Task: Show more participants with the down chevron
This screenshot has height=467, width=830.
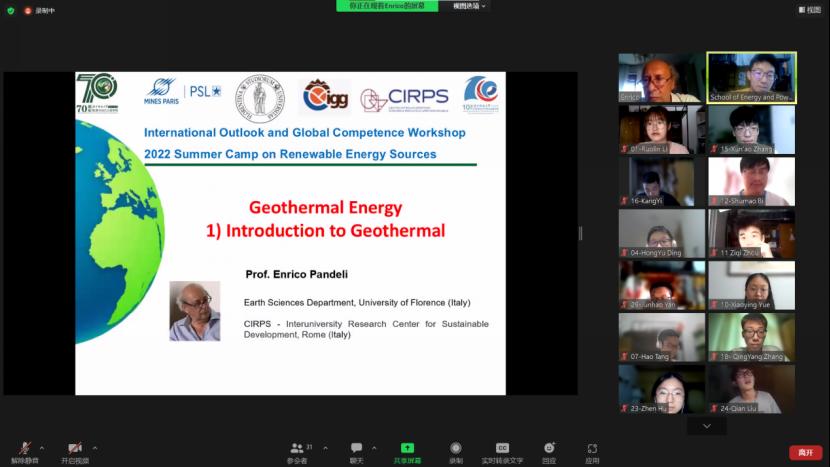Action: (x=707, y=426)
